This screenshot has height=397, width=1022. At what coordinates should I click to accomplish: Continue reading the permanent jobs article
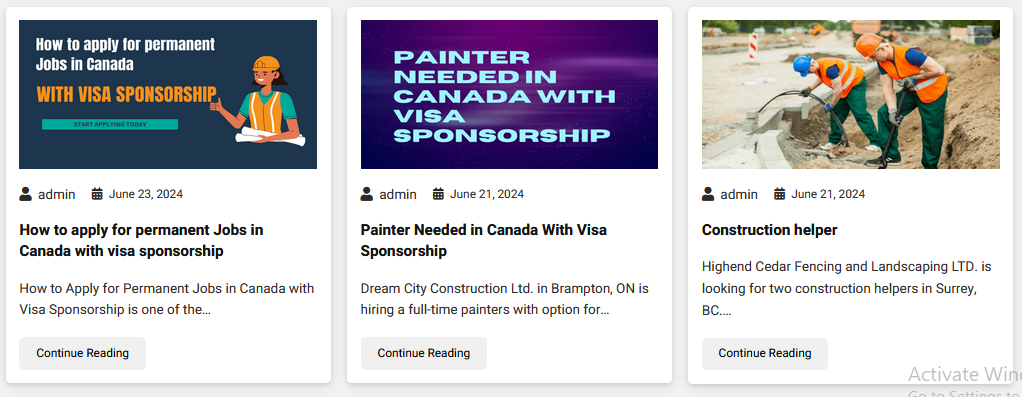pos(83,353)
